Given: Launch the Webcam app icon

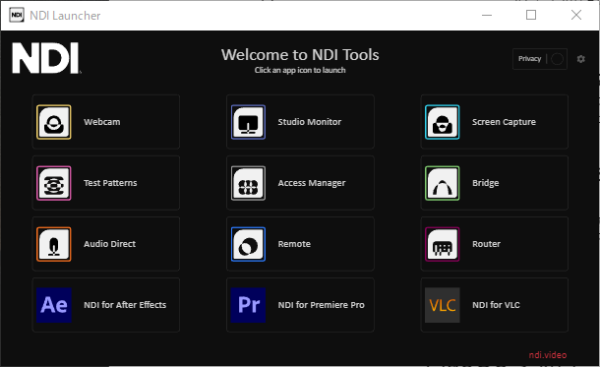Looking at the screenshot, I should 54,122.
